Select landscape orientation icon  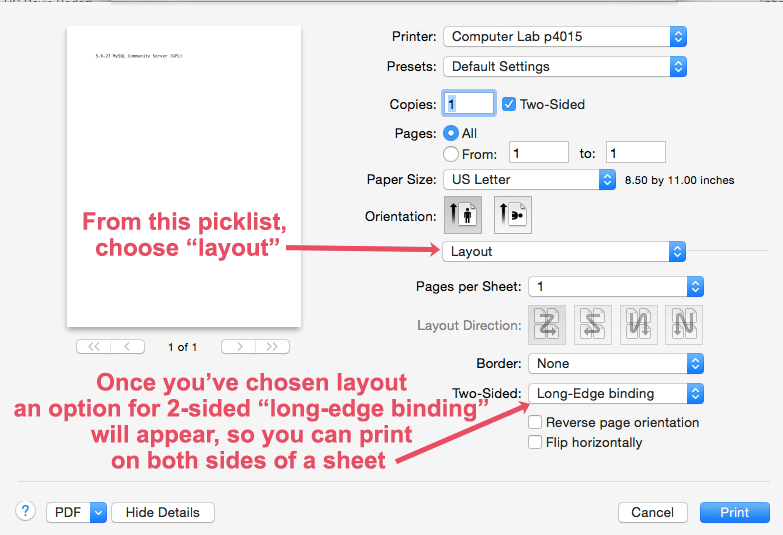point(511,214)
